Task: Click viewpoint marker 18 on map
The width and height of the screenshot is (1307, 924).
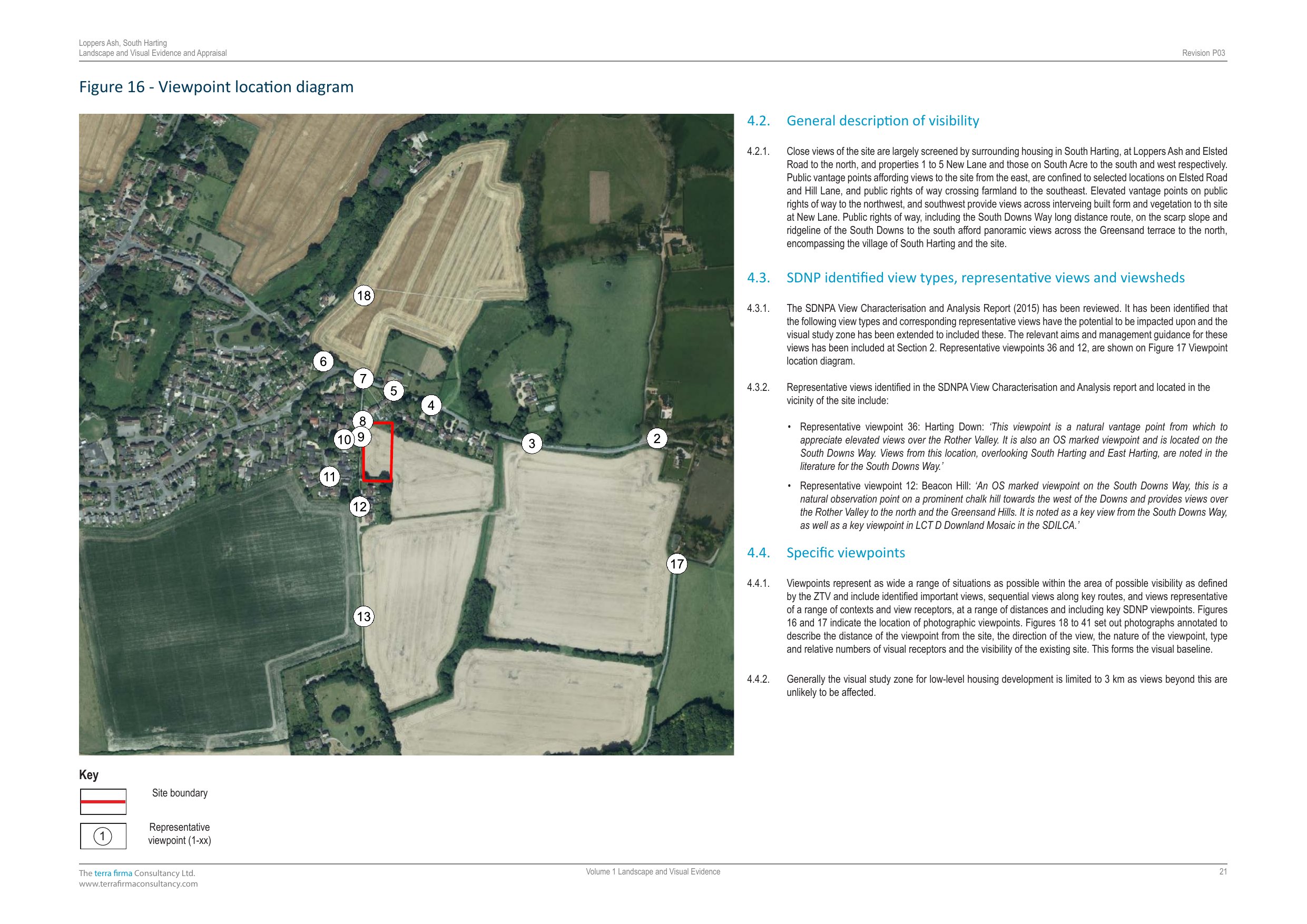Action: click(363, 296)
